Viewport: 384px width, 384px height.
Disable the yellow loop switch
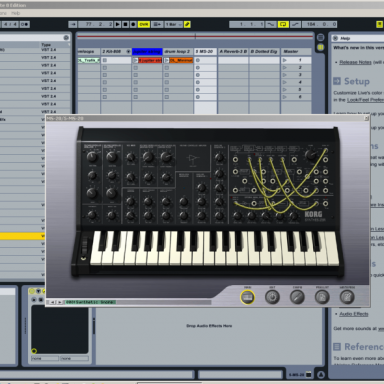283,24
